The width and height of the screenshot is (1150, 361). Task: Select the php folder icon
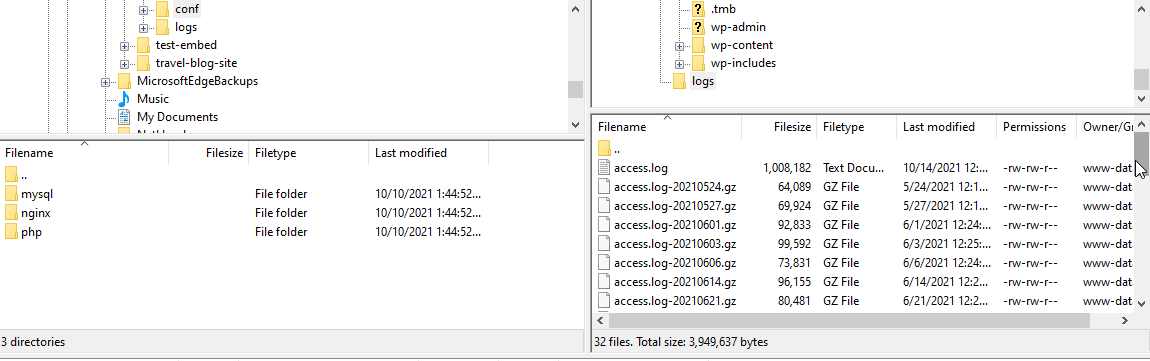coord(11,232)
